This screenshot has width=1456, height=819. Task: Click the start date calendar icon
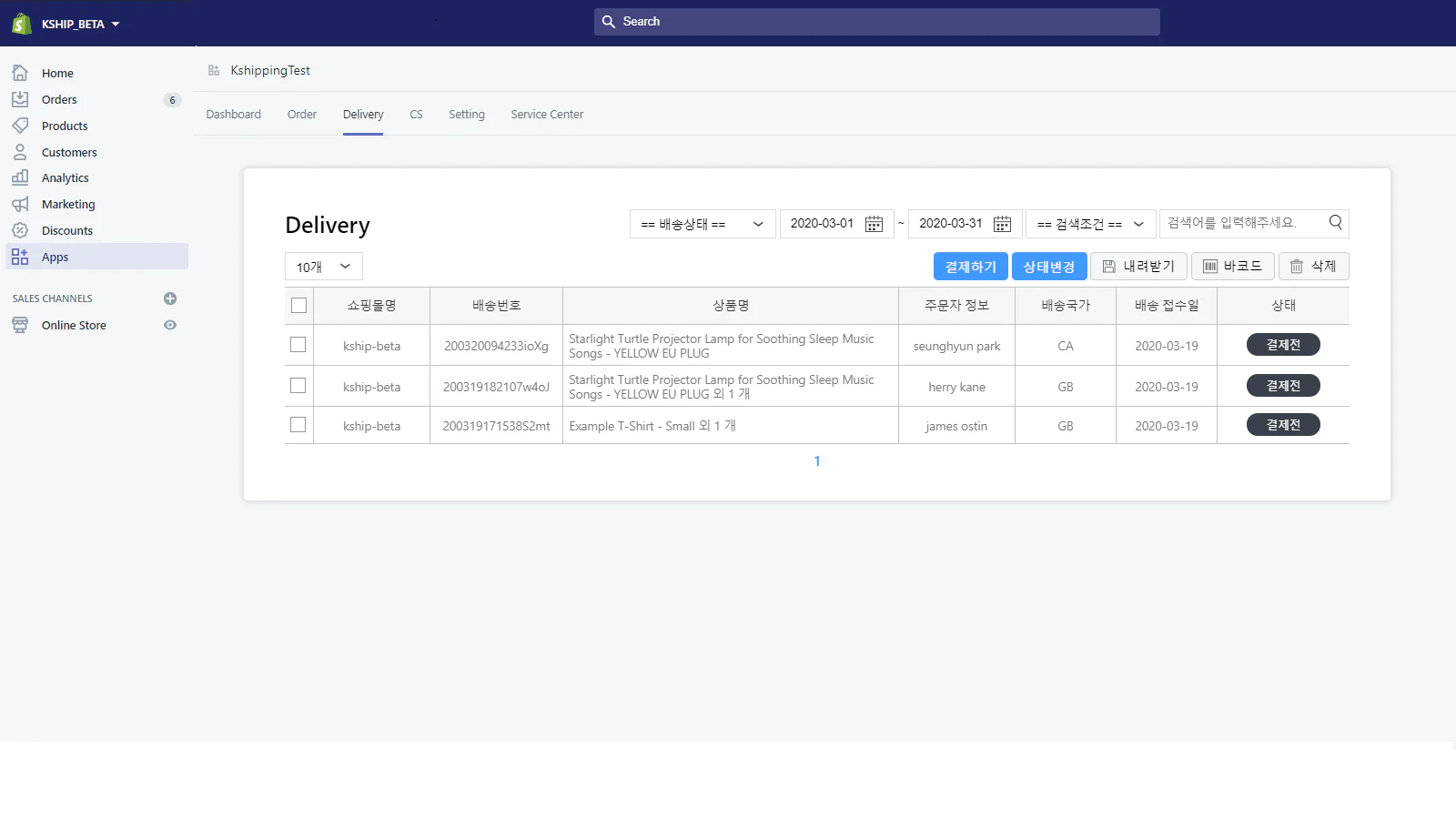tap(874, 224)
